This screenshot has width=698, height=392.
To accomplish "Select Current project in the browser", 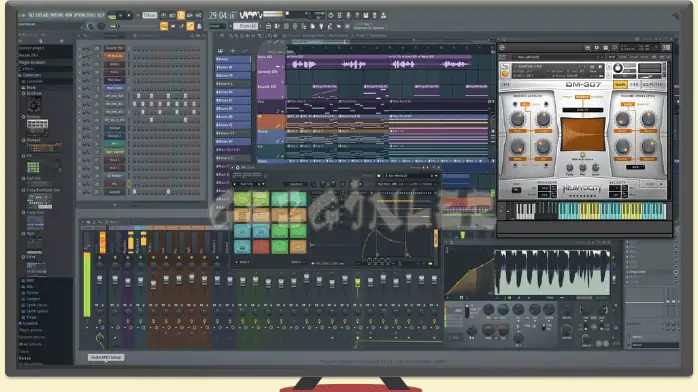I will tap(32, 48).
